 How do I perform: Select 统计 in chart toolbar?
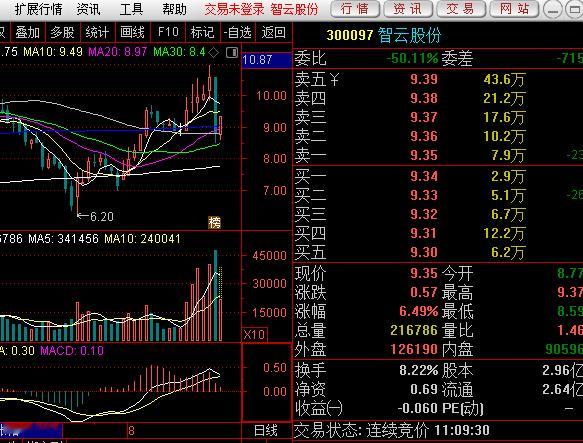coord(97,32)
